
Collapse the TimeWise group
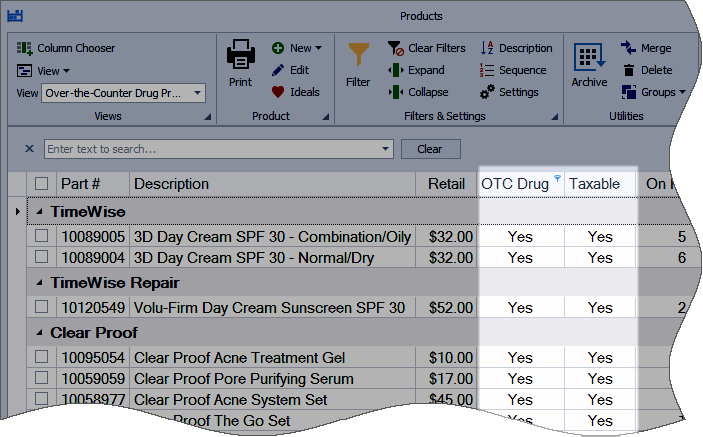click(x=39, y=212)
